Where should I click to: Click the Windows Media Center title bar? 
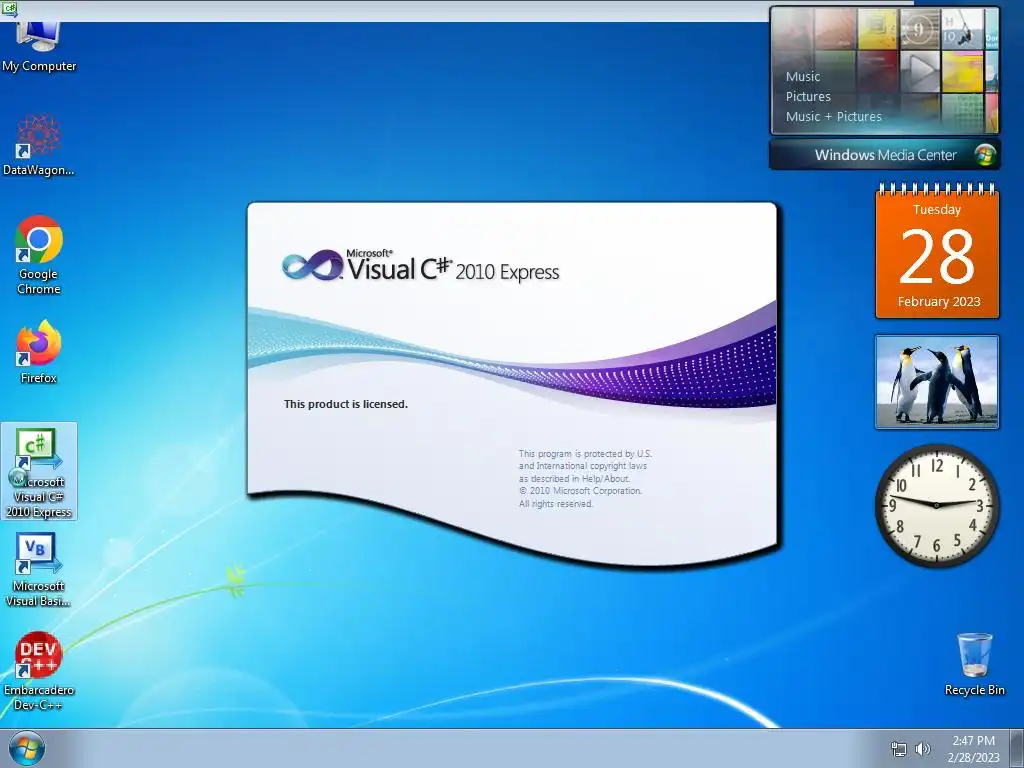pyautogui.click(x=884, y=155)
